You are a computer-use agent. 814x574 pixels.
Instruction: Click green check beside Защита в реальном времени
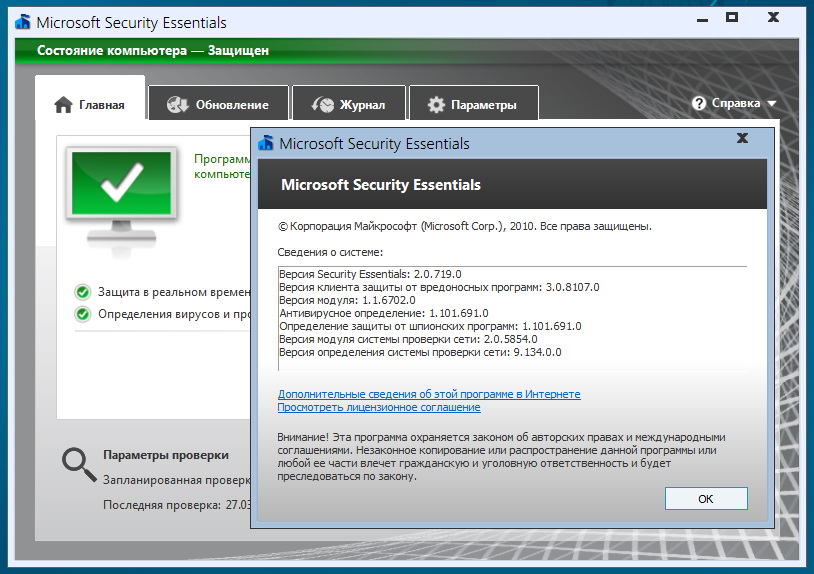[82, 292]
